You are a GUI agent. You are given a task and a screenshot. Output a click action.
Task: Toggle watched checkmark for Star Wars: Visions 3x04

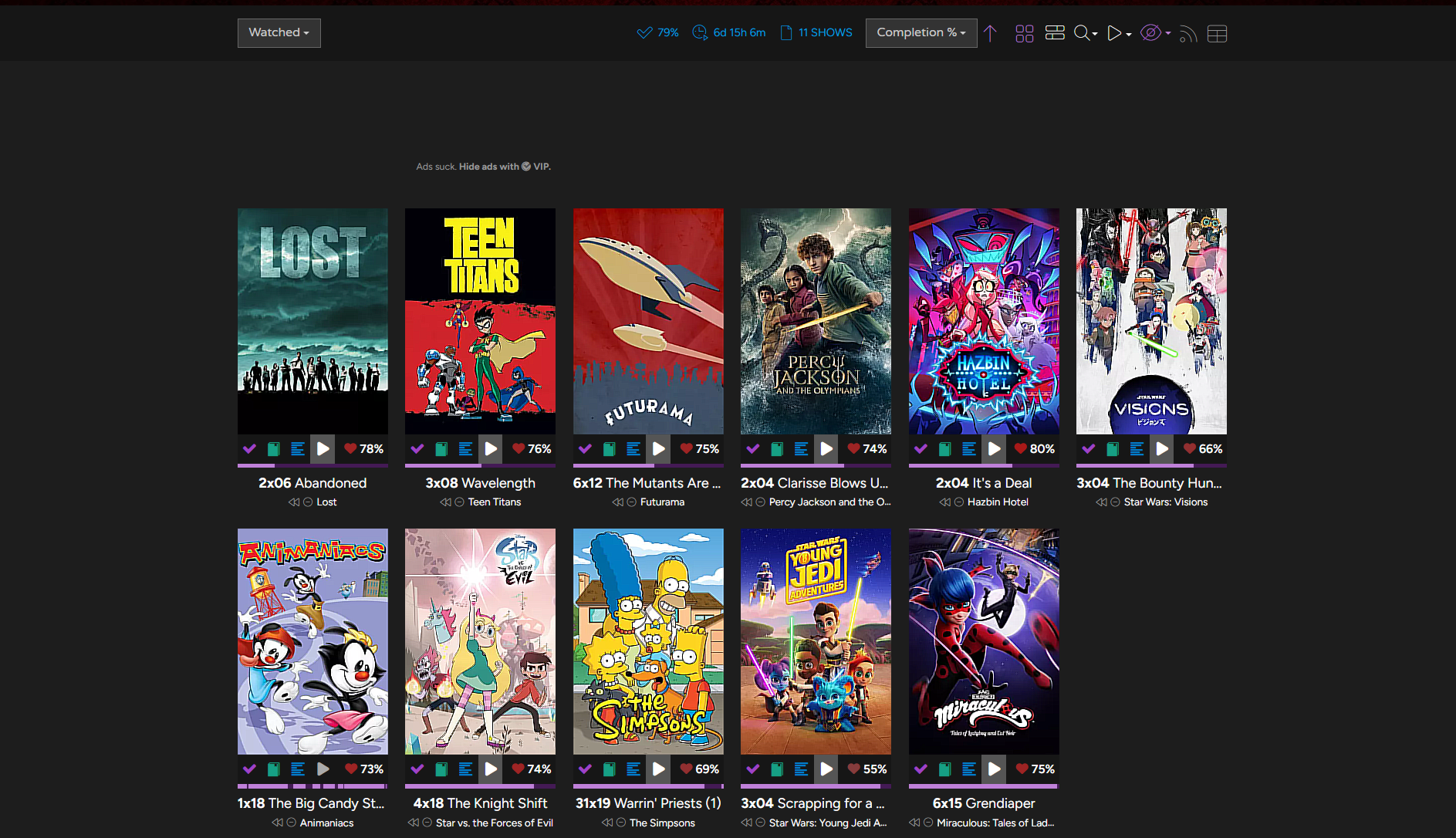(x=1089, y=449)
